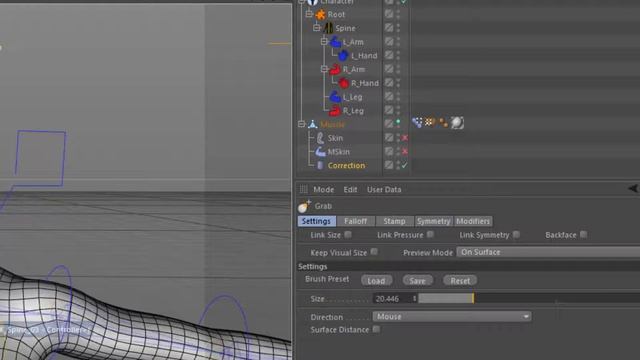The image size is (640, 360).
Task: Click the blue L_Leg icon
Action: click(335, 97)
